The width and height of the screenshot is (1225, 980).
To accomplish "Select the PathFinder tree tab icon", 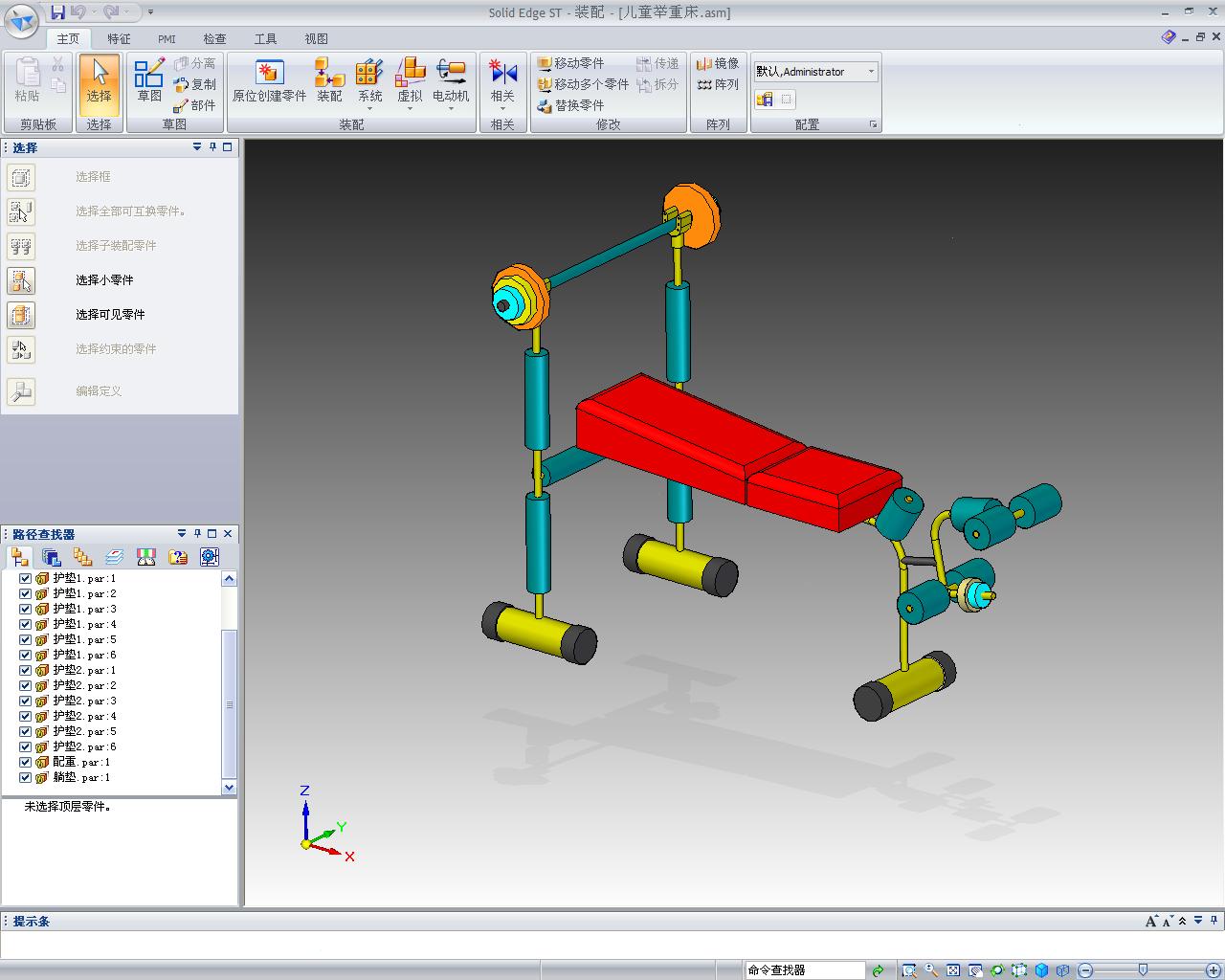I will pos(19,557).
